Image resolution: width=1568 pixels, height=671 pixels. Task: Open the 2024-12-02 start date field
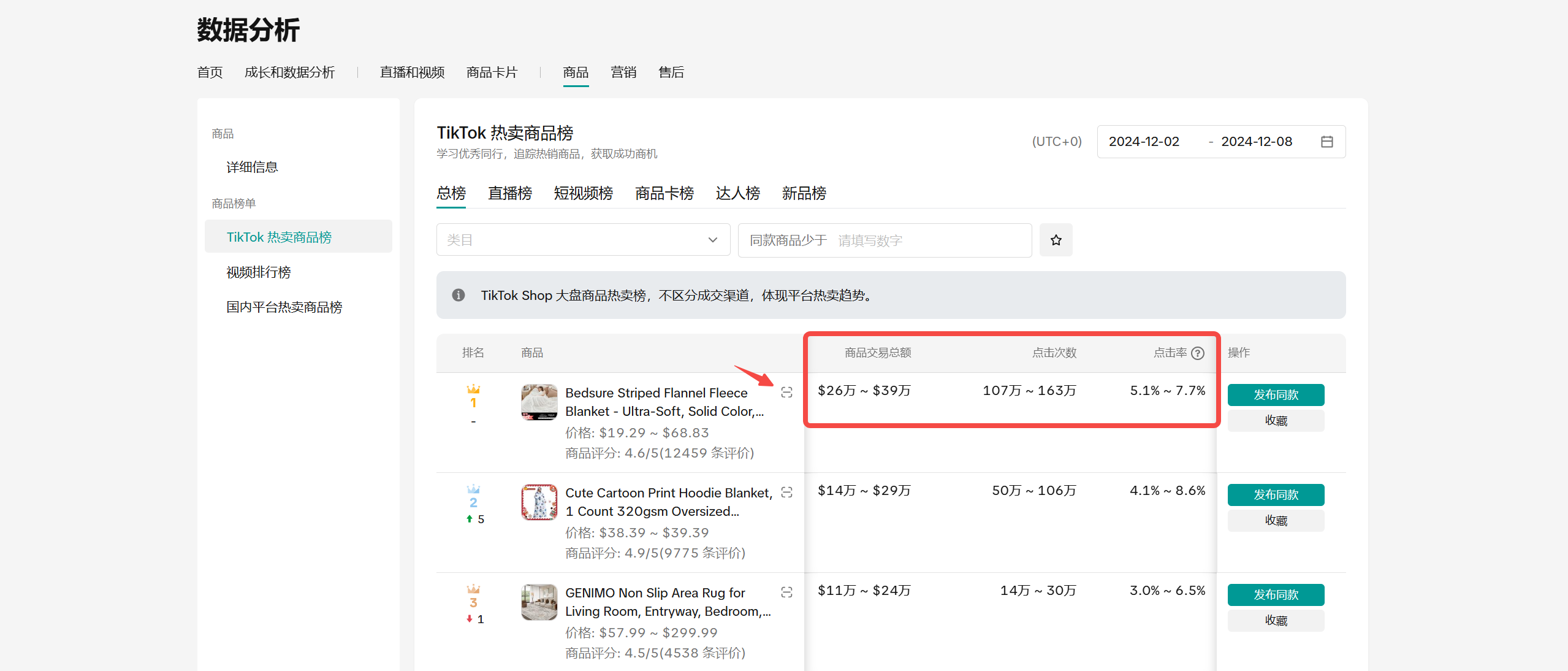click(x=1144, y=142)
